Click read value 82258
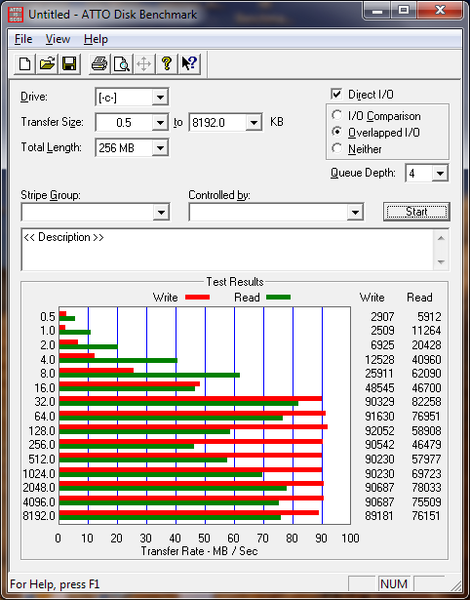Viewport: 470px width, 600px height. [x=426, y=402]
